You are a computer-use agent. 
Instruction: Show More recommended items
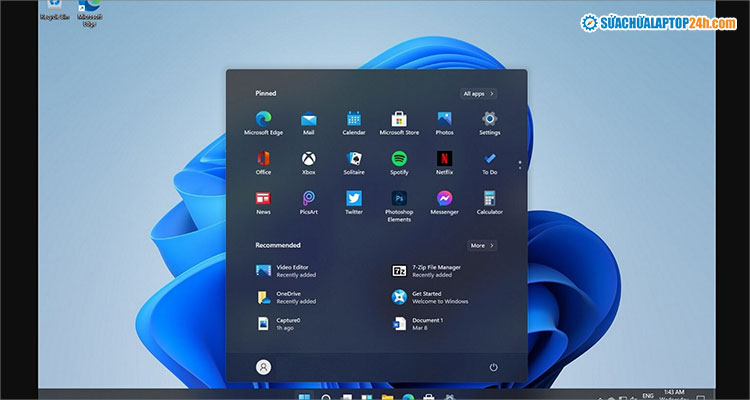482,245
